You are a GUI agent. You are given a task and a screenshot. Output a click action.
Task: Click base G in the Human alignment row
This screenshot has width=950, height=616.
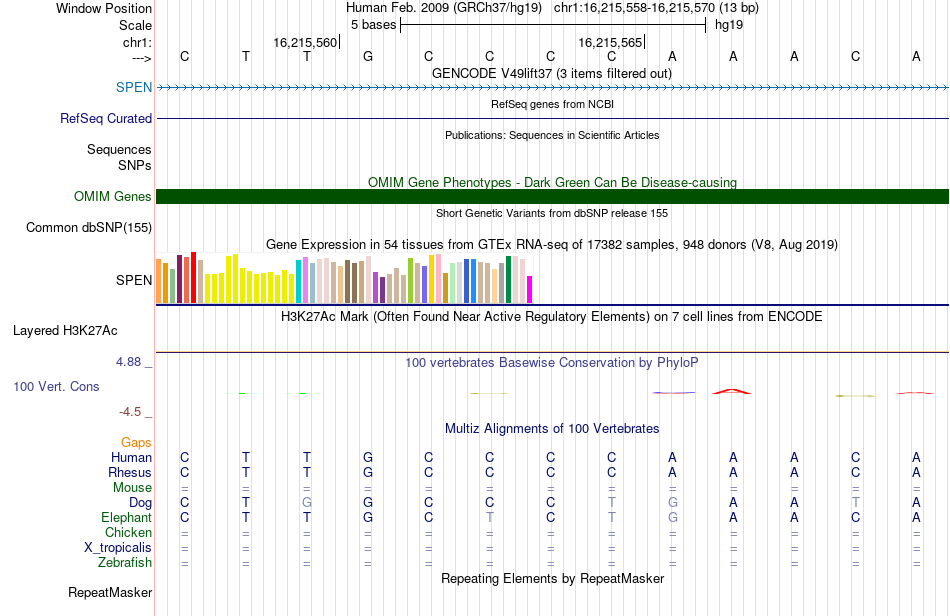pos(368,457)
